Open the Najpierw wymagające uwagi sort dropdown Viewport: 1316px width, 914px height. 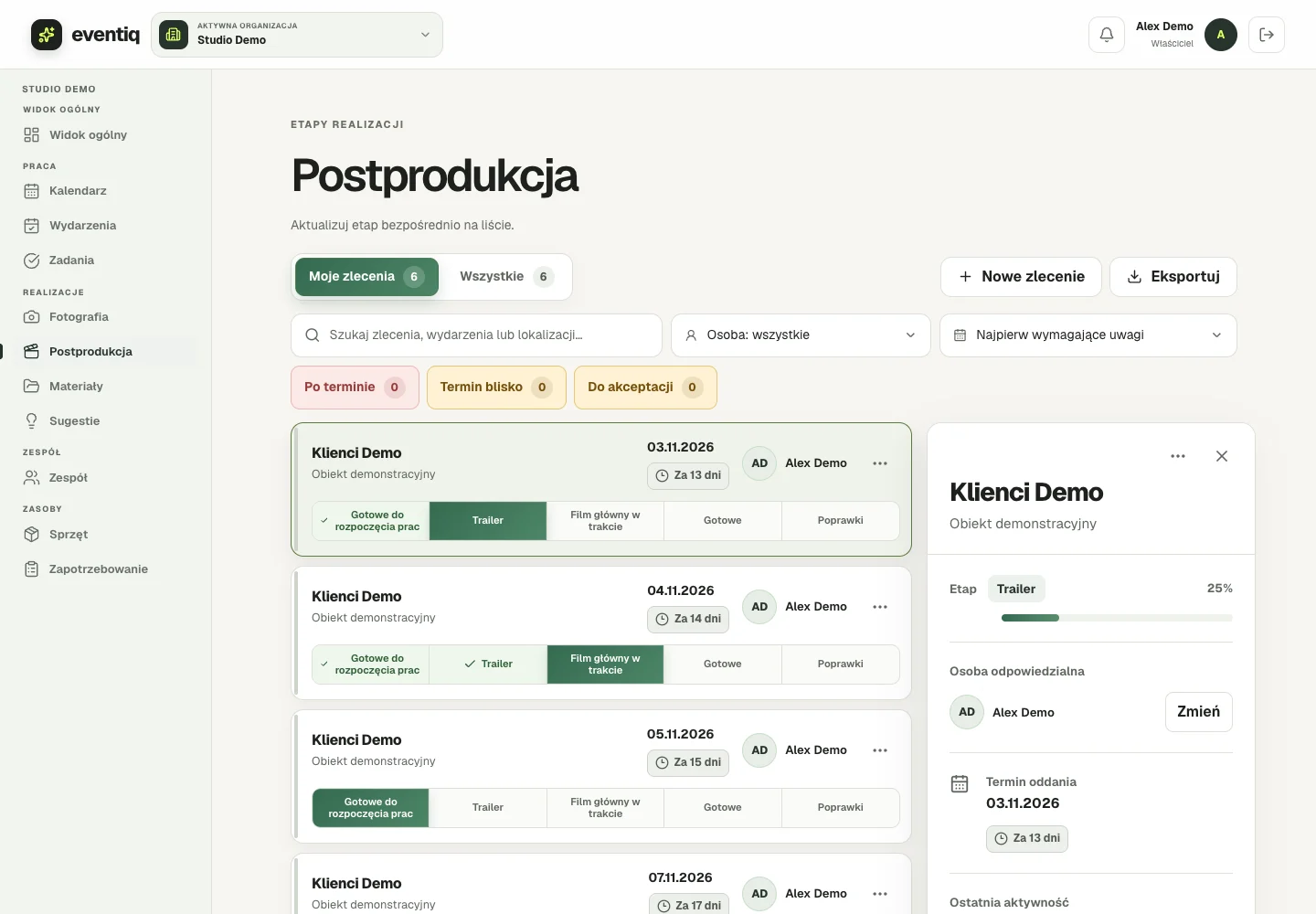pos(1088,335)
